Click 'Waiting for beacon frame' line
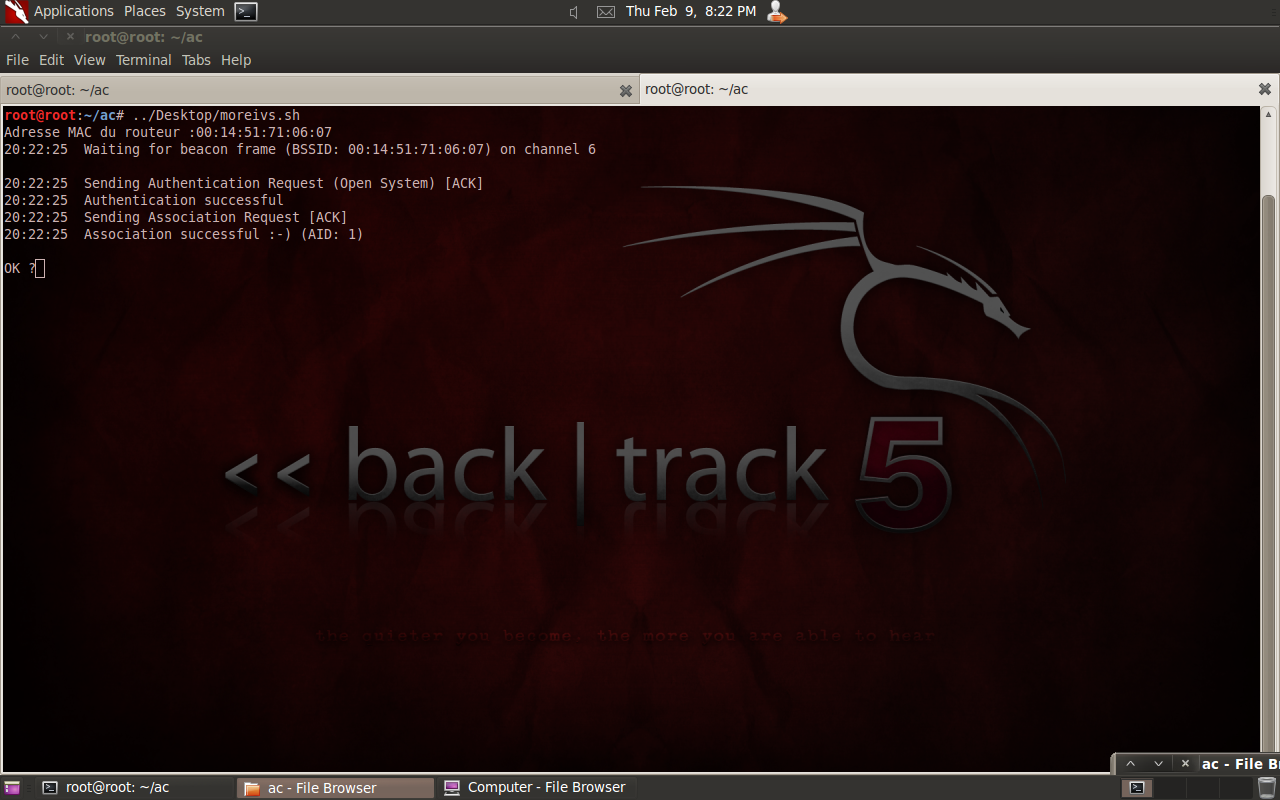This screenshot has width=1280, height=800. [300, 149]
